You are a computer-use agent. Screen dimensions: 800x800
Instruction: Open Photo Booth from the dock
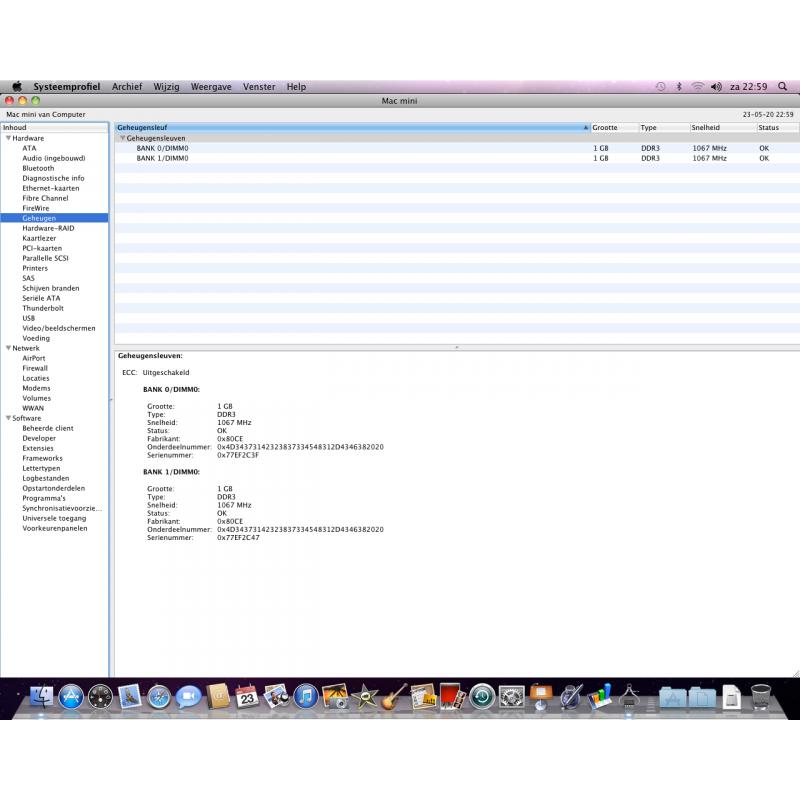(453, 696)
